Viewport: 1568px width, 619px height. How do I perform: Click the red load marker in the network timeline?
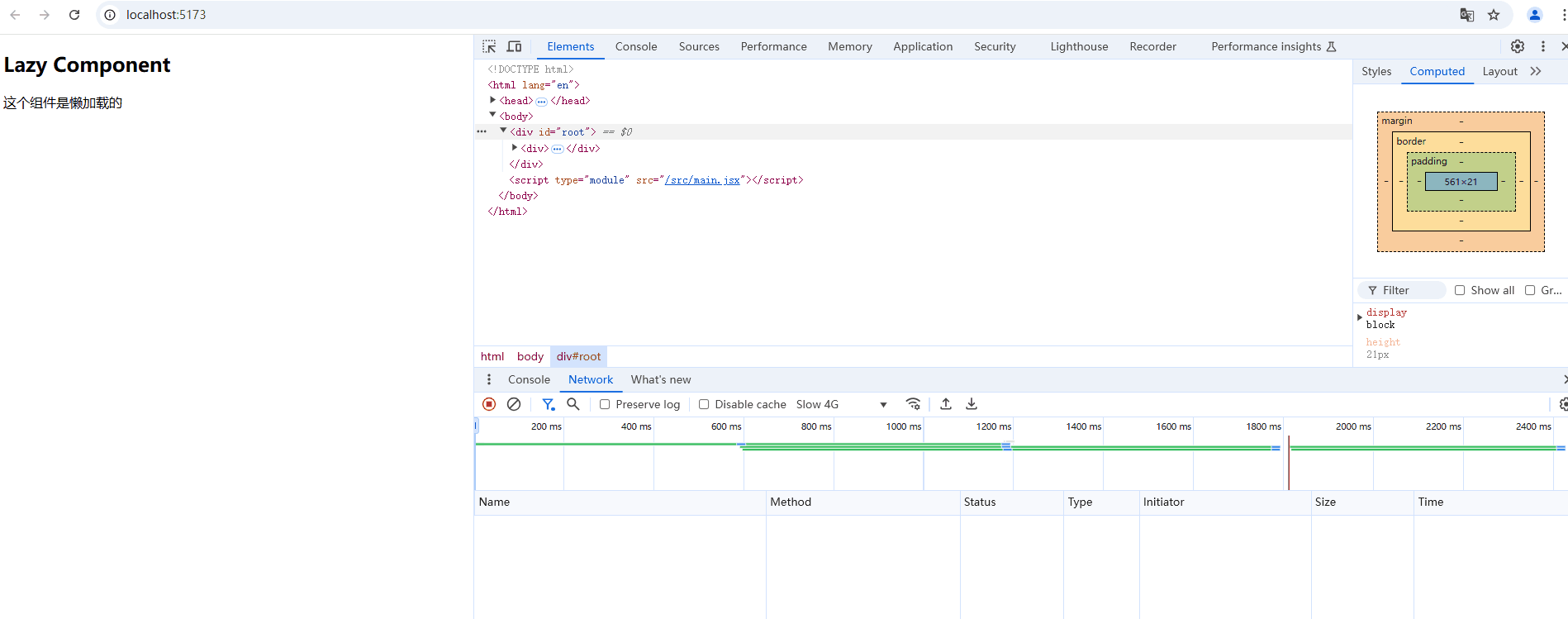click(x=1288, y=463)
